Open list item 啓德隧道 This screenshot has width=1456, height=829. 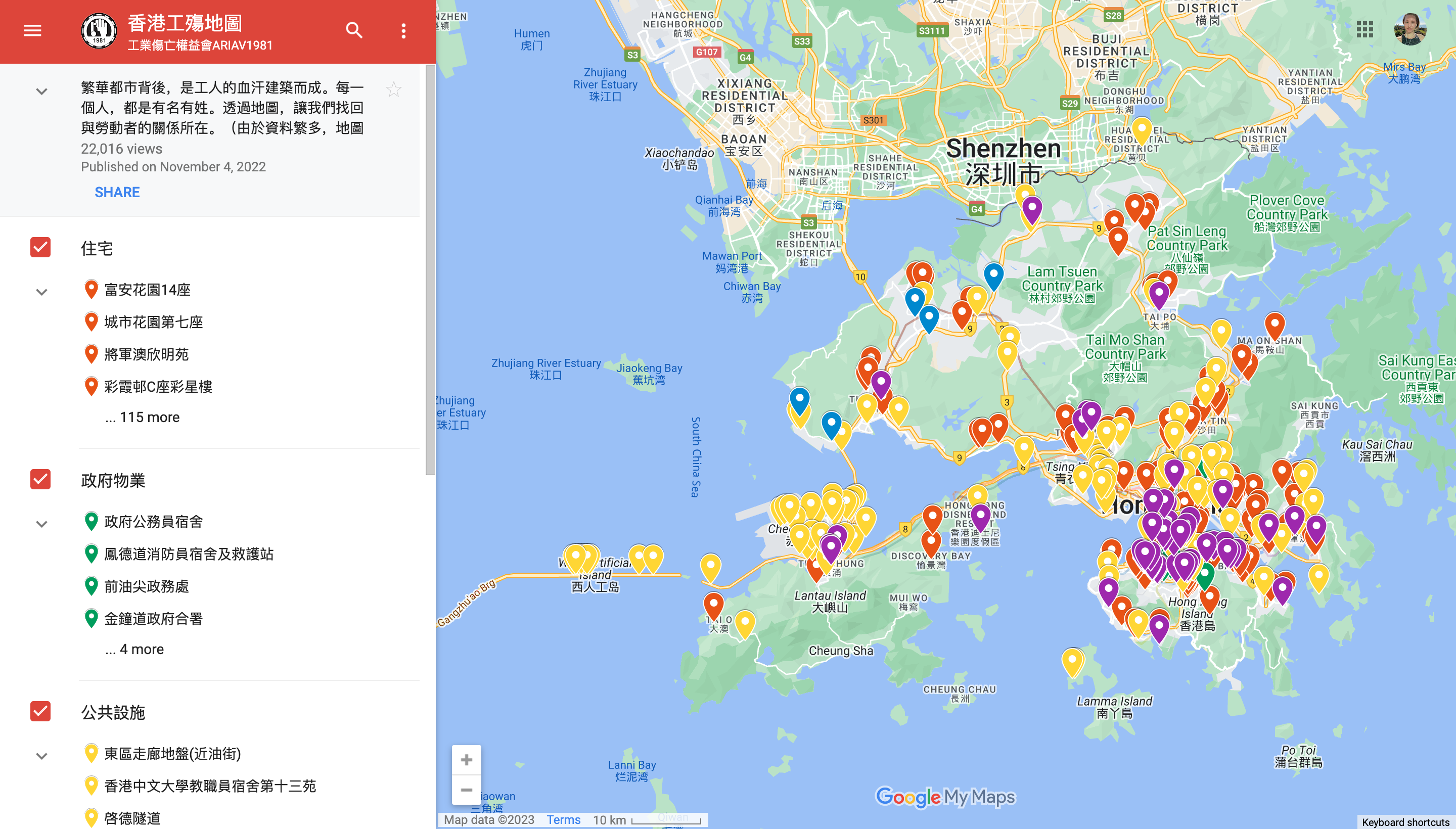point(132,819)
